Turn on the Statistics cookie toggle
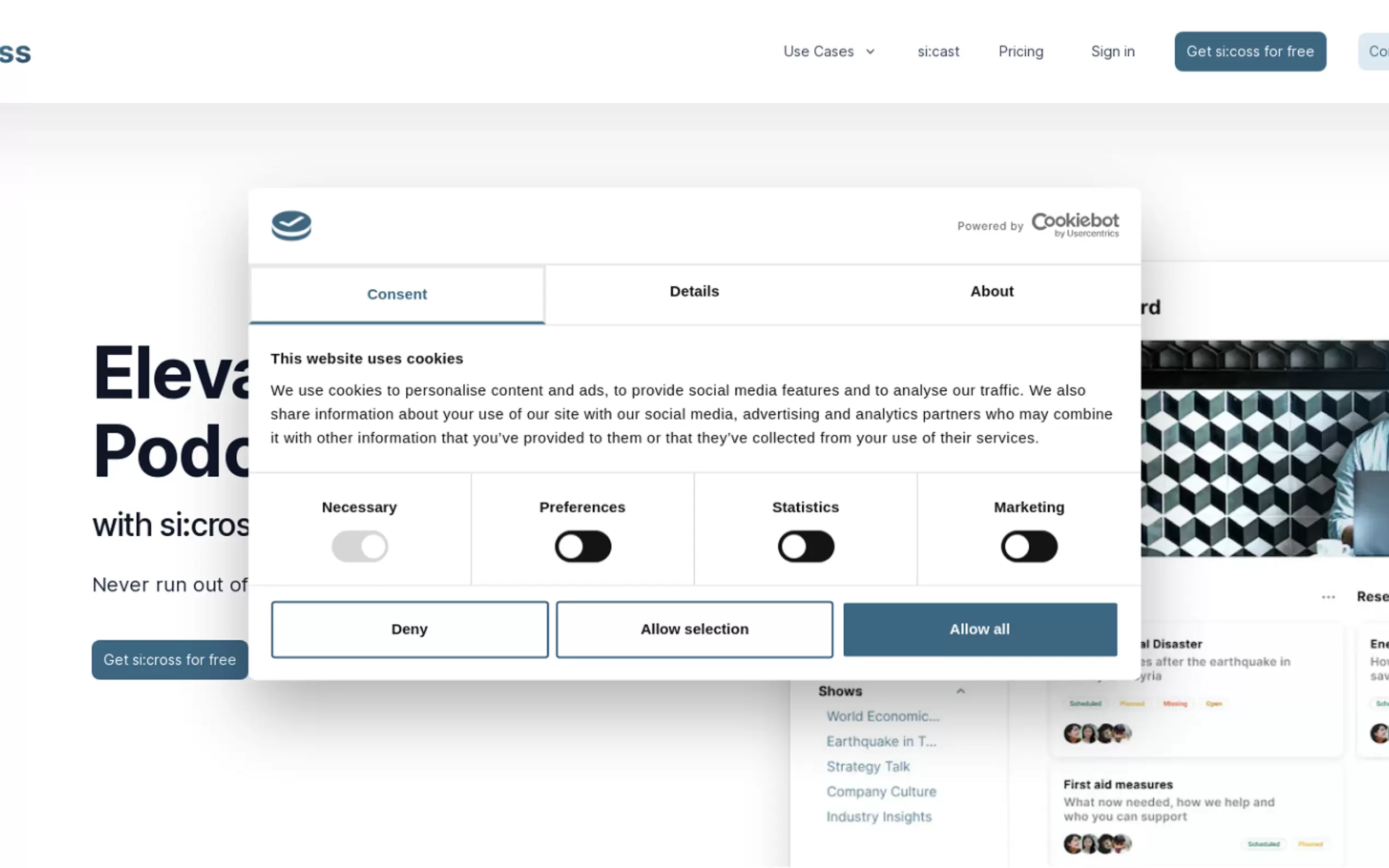Viewport: 1389px width, 868px height. [805, 546]
